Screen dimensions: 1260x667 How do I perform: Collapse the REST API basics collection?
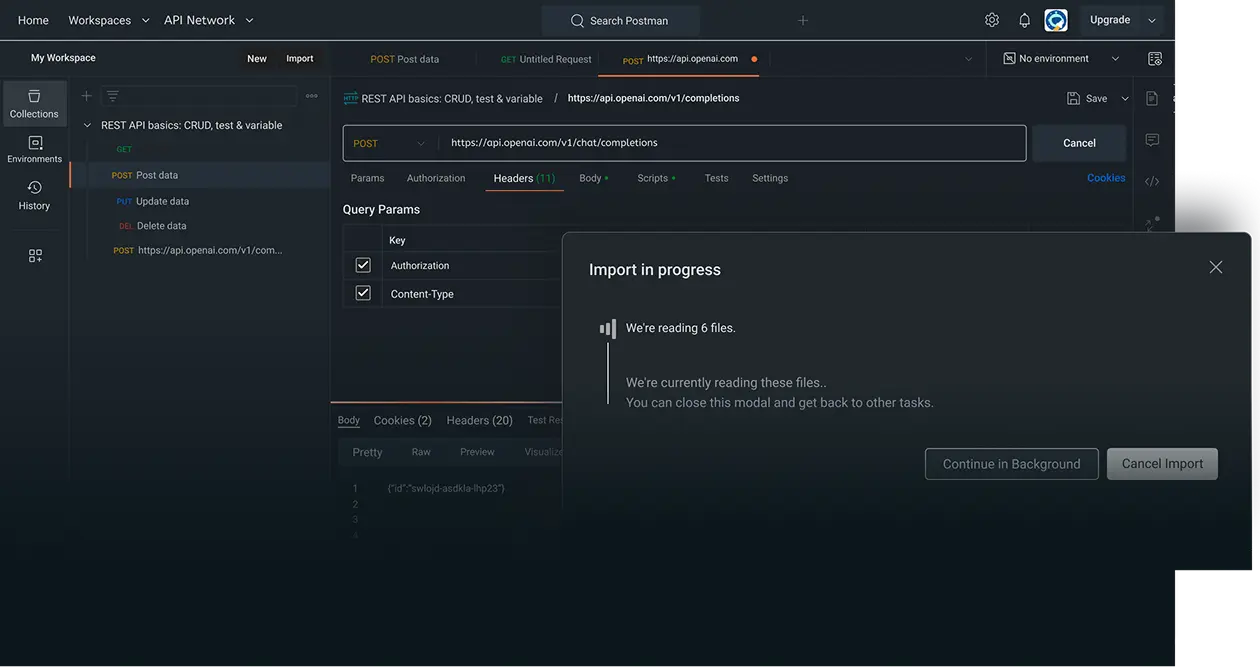87,125
